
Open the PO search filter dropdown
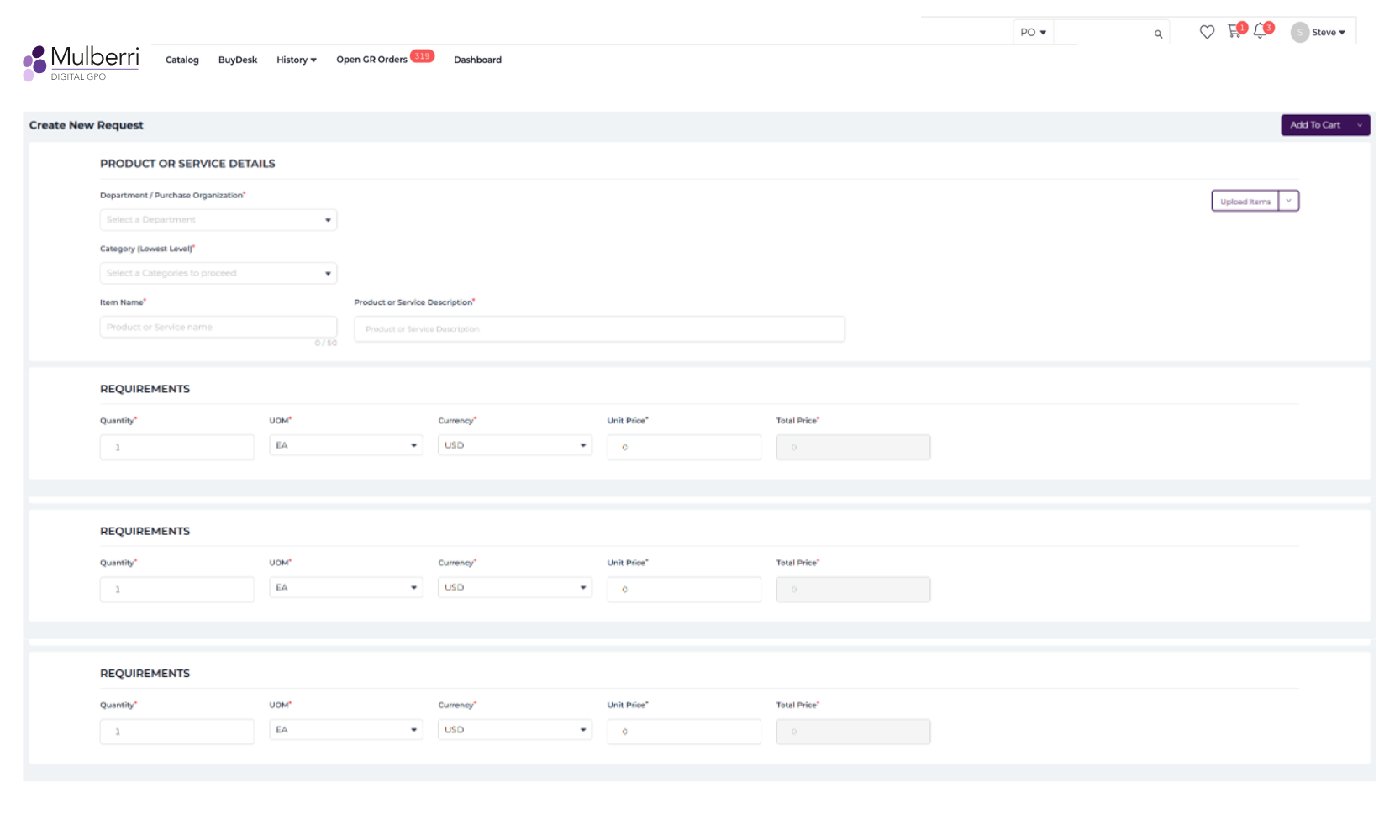[x=1033, y=31]
